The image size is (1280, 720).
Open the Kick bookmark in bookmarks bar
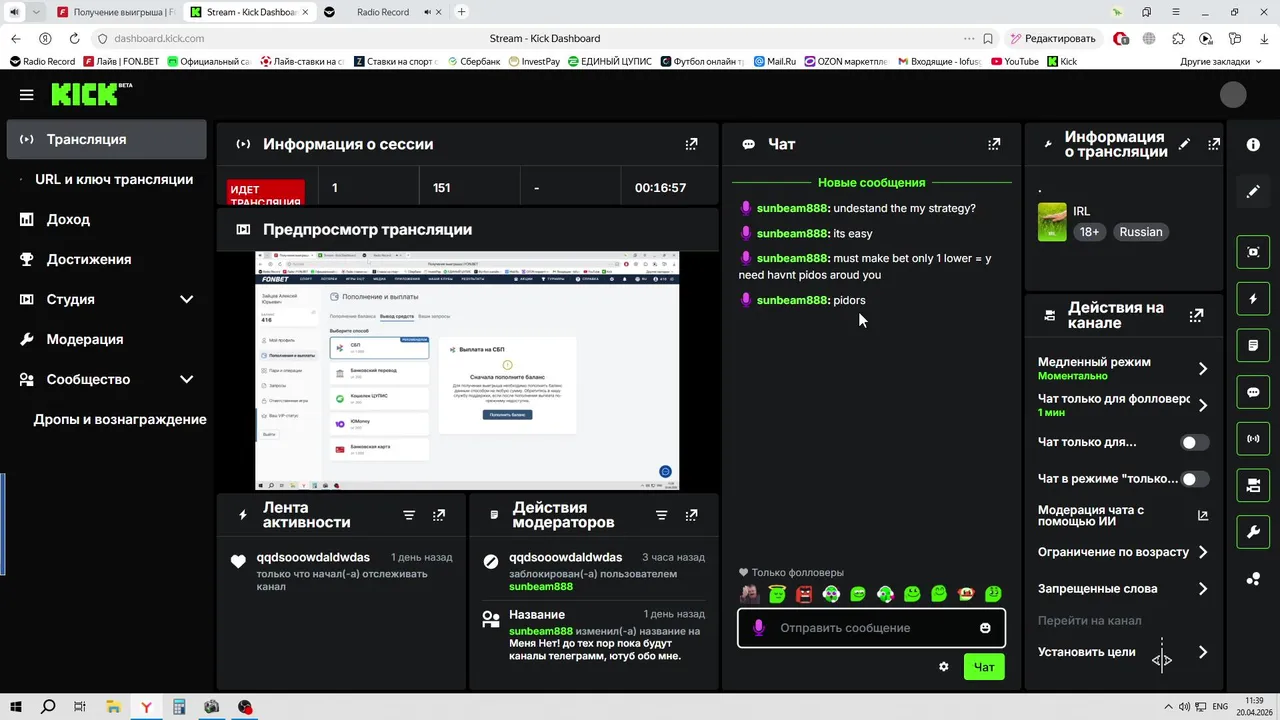click(1062, 61)
